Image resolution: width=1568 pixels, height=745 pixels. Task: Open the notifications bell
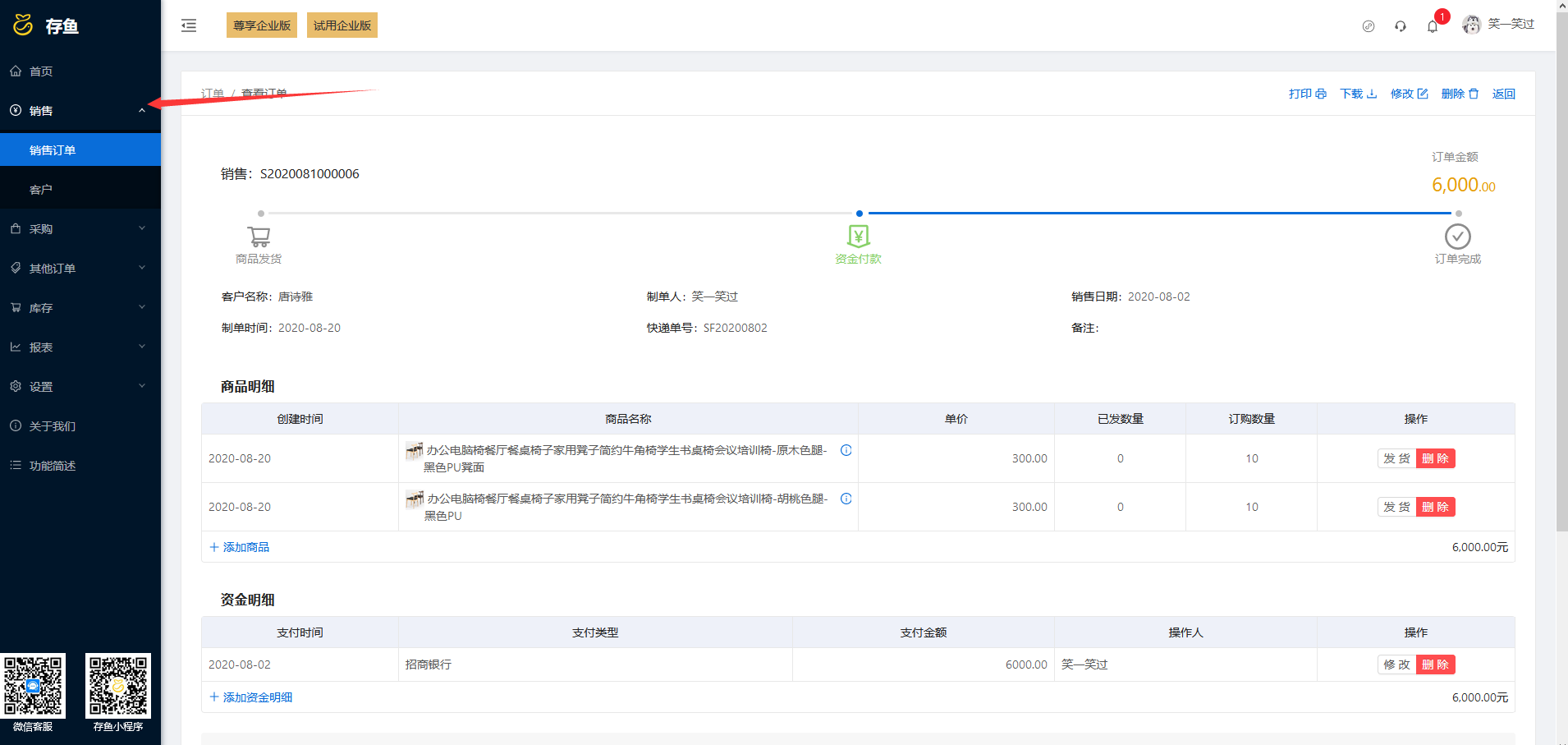click(x=1433, y=26)
